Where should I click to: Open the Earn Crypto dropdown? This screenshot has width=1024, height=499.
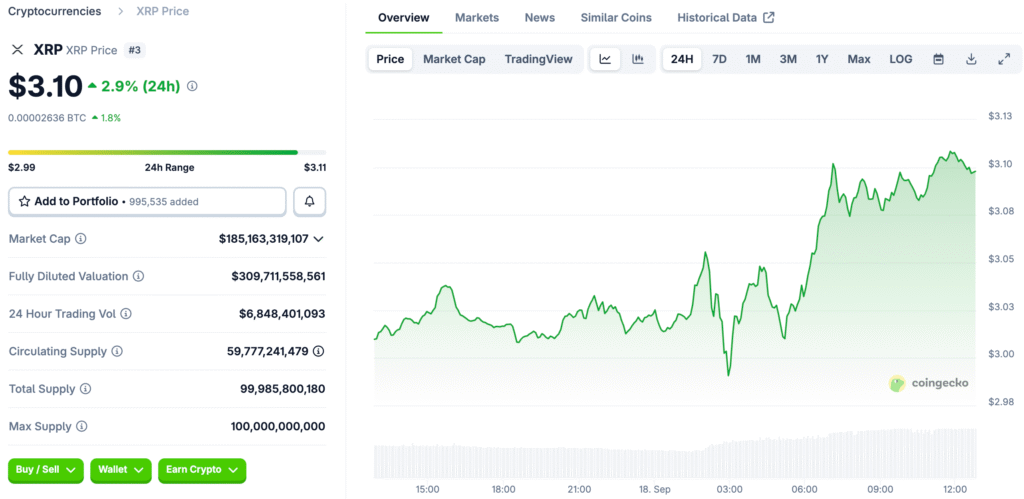(x=202, y=470)
